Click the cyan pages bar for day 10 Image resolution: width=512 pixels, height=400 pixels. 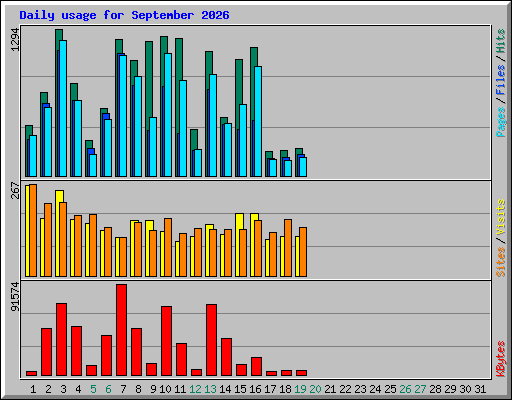[x=168, y=115]
